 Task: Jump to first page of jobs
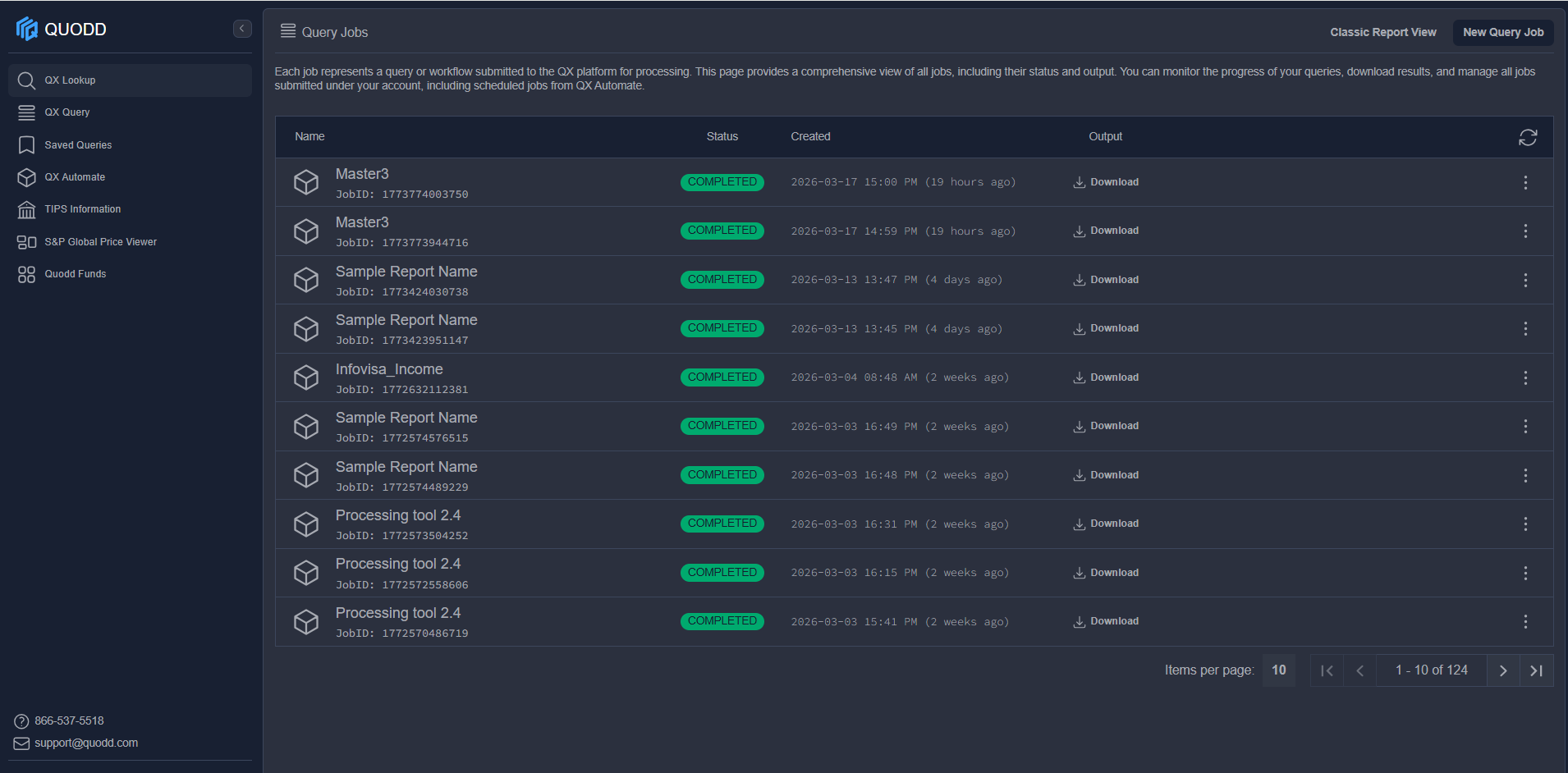pyautogui.click(x=1327, y=670)
